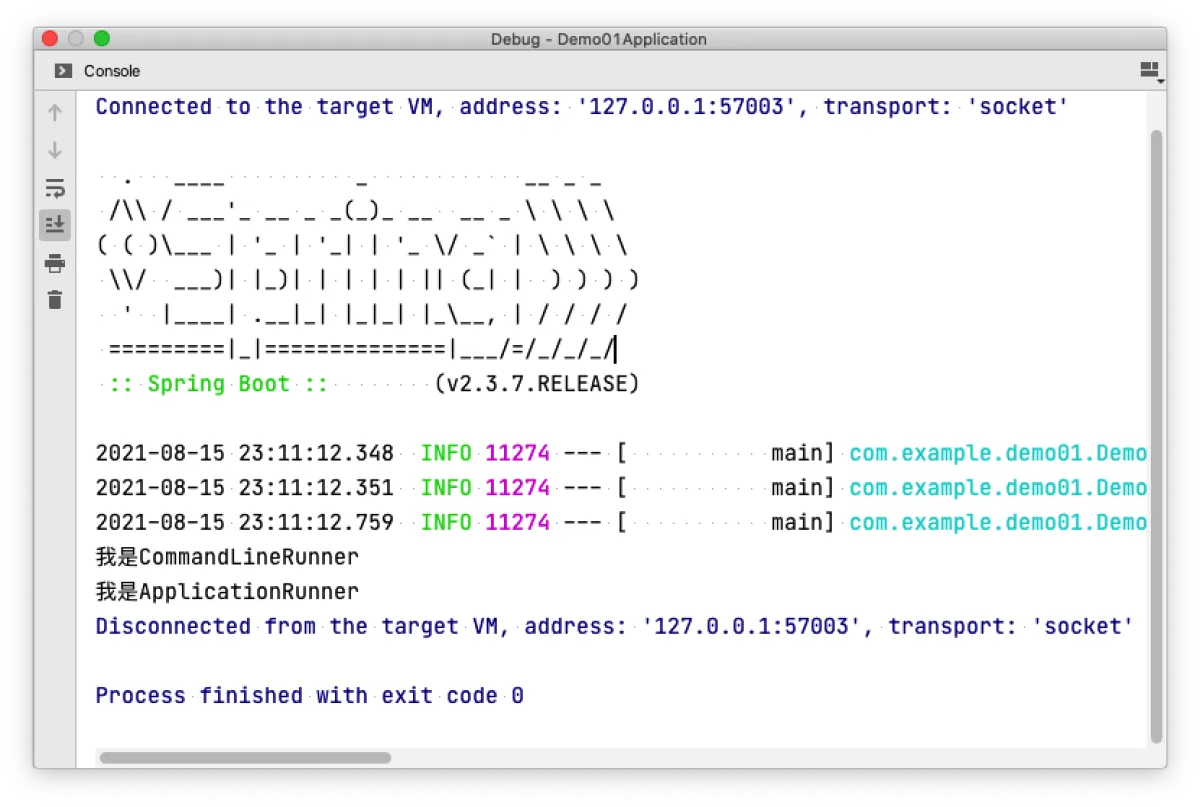Maximize the window using green button

(x=102, y=39)
